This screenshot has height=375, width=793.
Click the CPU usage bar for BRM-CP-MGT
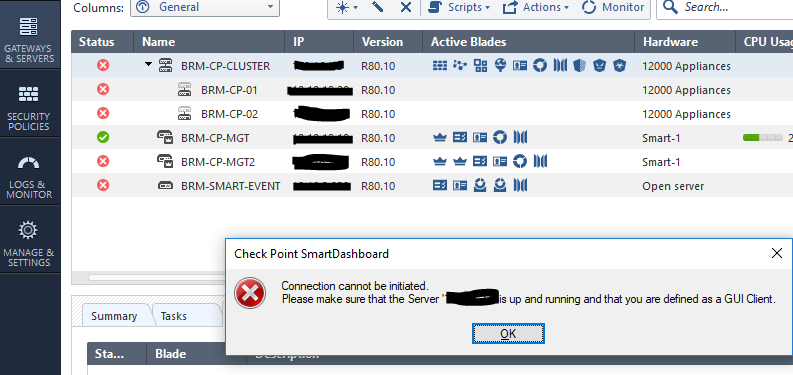pos(763,138)
